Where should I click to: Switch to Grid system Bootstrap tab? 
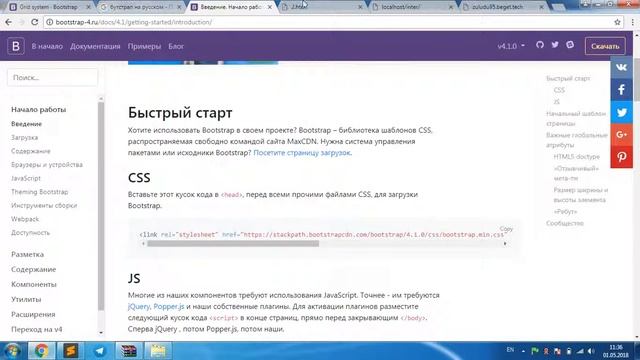[48, 7]
